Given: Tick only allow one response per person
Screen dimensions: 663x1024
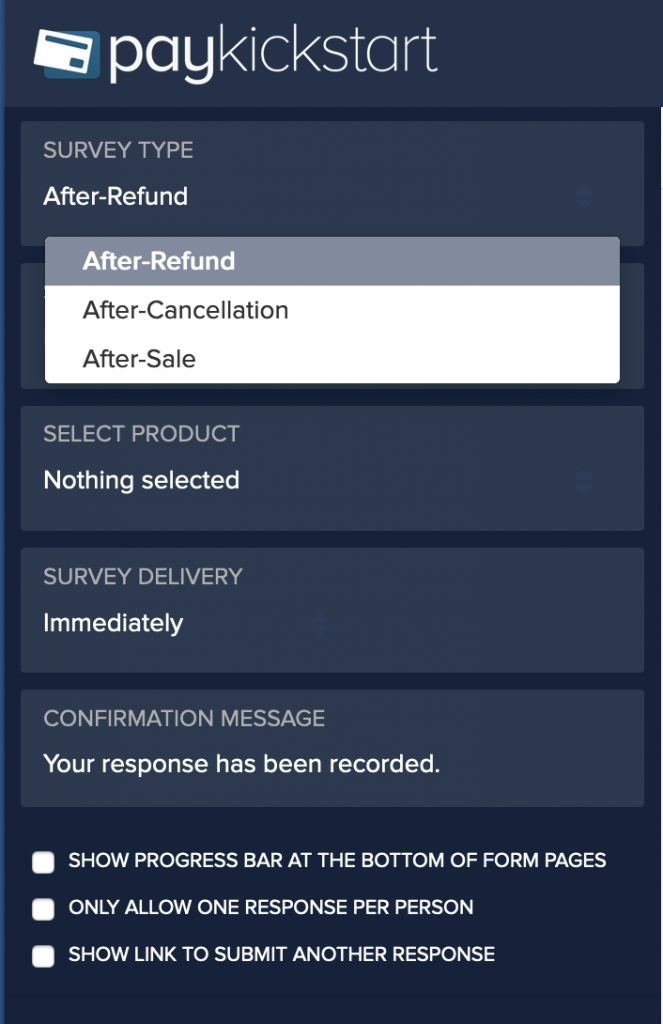Looking at the screenshot, I should 44,909.
